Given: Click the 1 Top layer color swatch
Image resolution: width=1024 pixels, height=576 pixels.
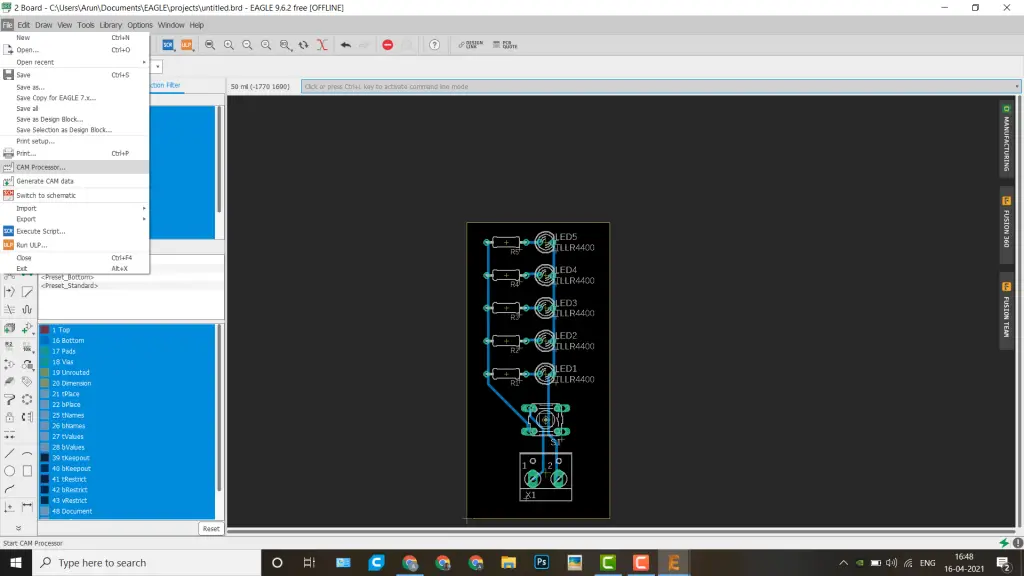Looking at the screenshot, I should pos(44,330).
